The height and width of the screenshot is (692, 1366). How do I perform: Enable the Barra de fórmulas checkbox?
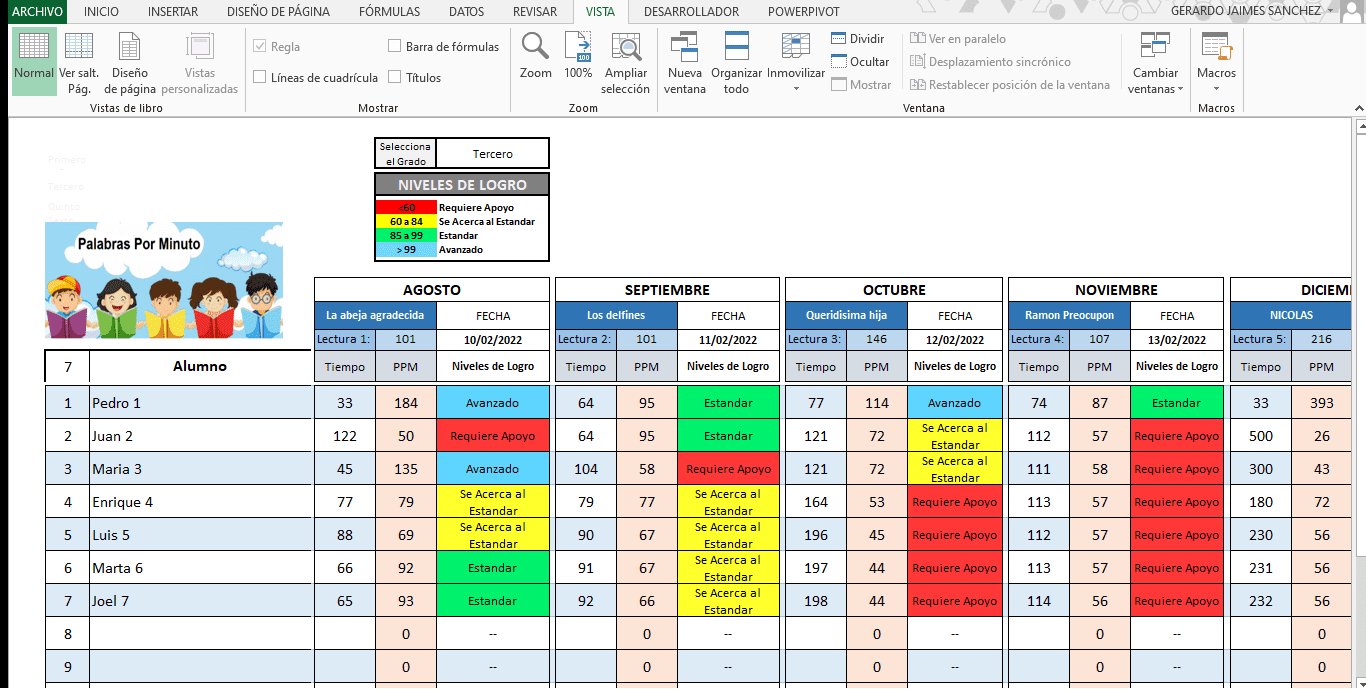point(395,46)
